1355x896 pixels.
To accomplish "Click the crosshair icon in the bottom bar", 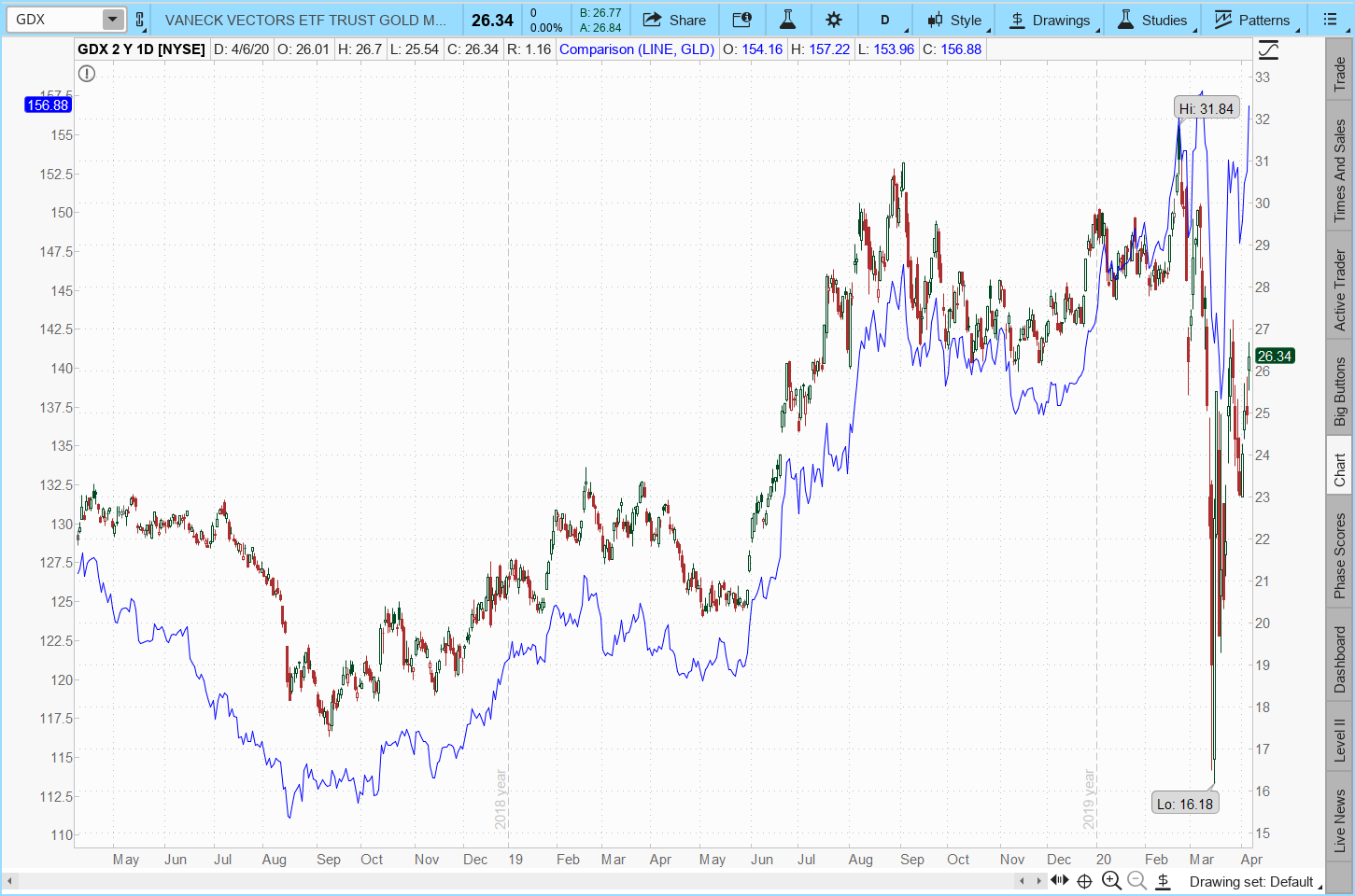I will (x=1084, y=880).
